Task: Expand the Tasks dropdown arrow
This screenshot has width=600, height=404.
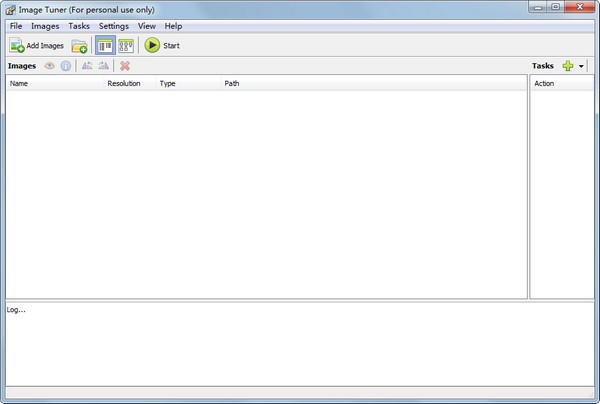Action: coord(581,66)
